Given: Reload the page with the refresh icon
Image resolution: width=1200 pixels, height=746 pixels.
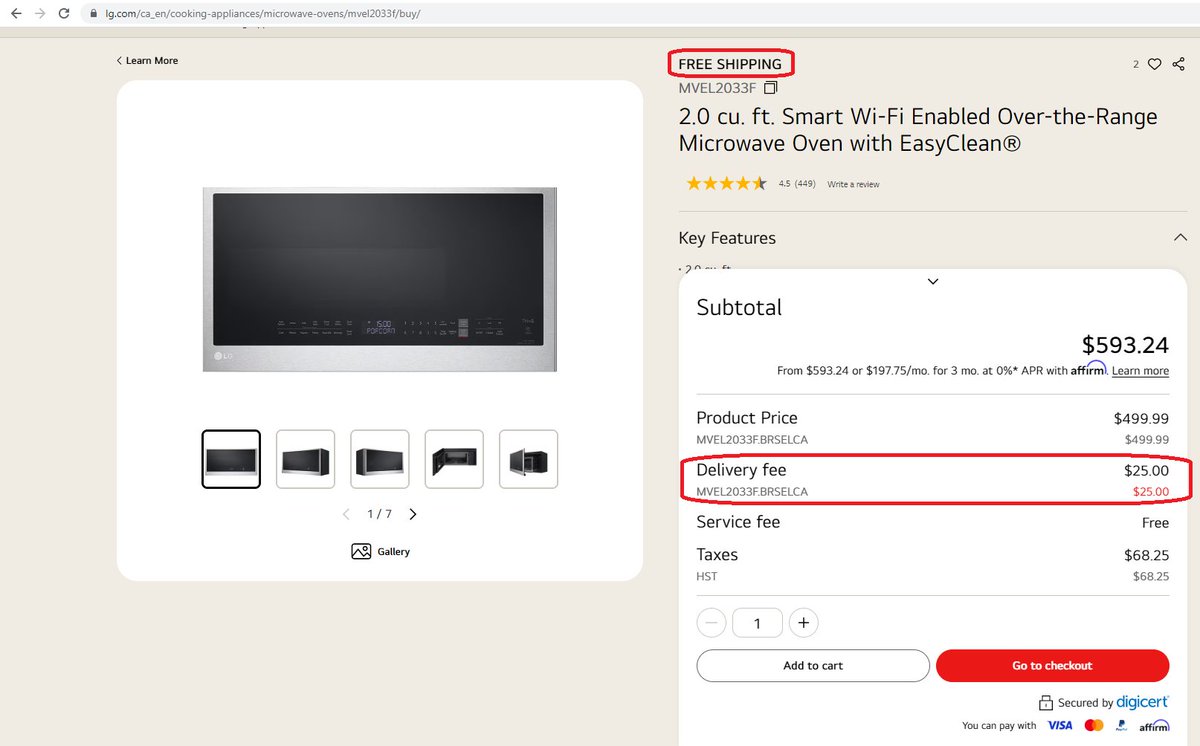Looking at the screenshot, I should click(64, 14).
